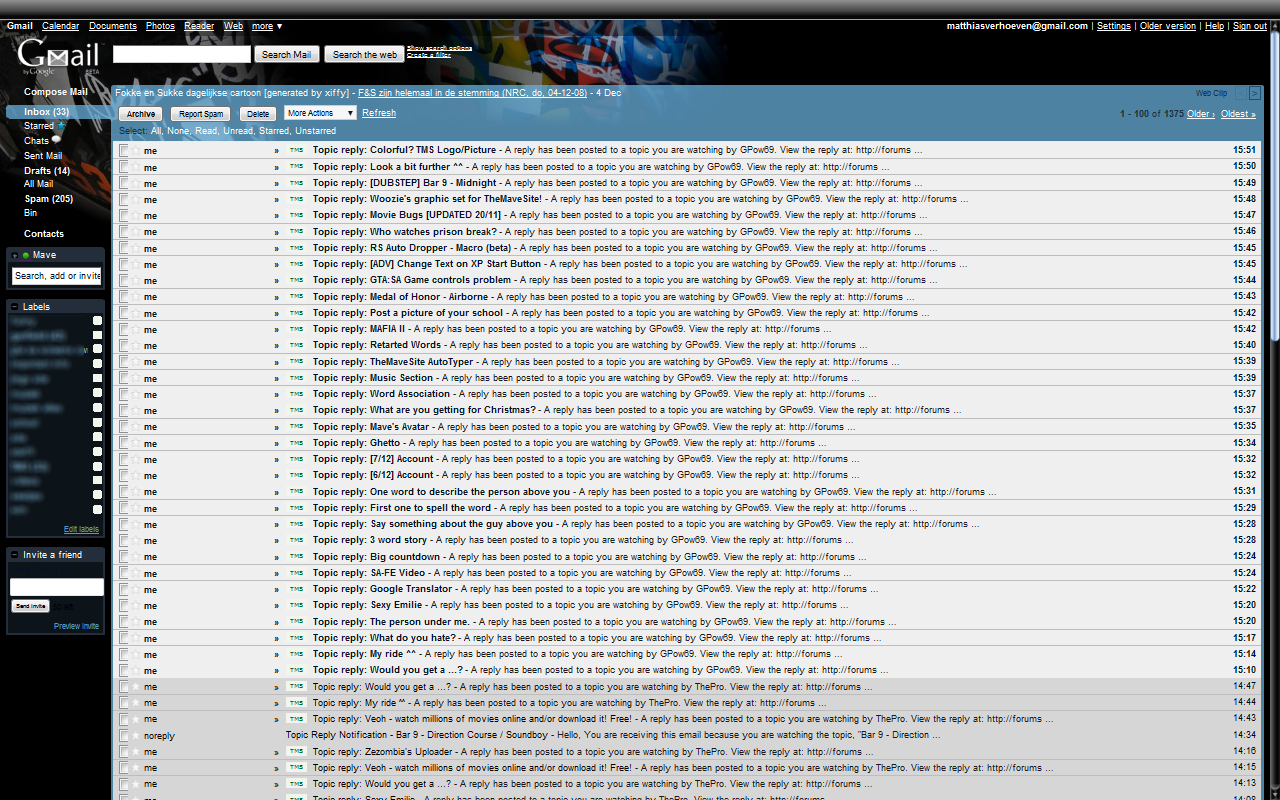Click the Sign out link

point(1250,26)
